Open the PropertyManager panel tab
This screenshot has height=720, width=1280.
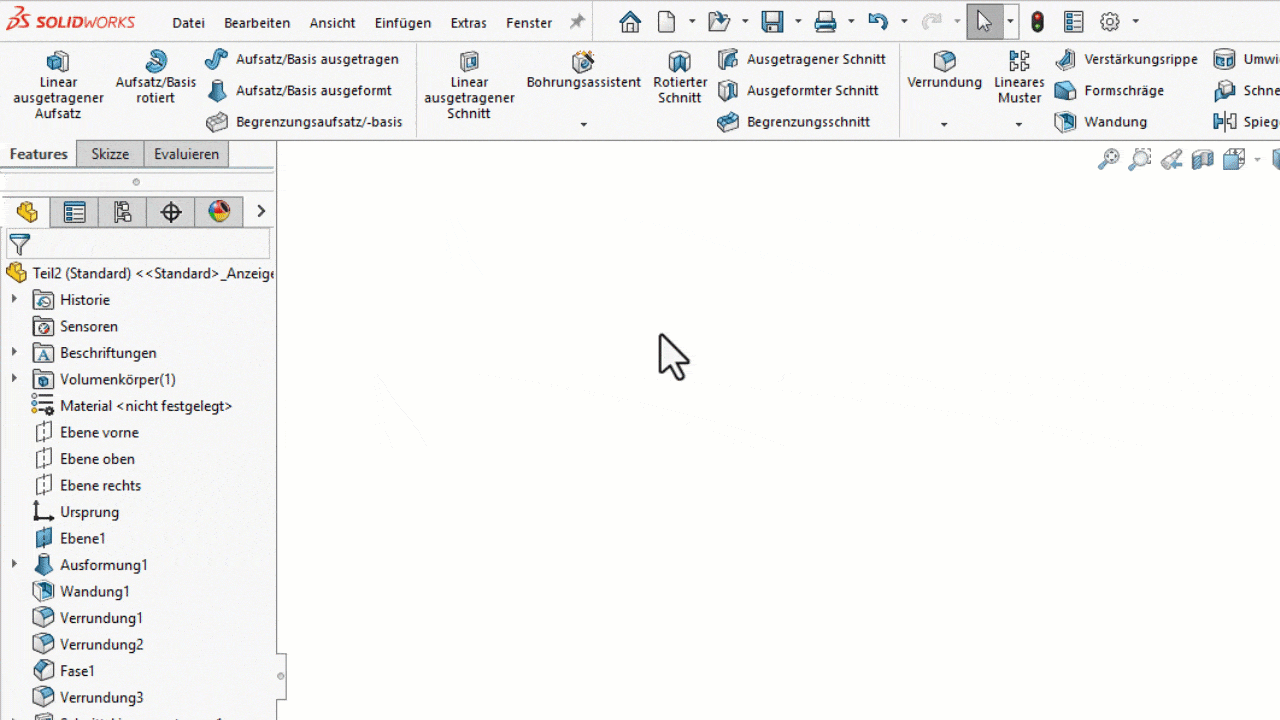[74, 212]
